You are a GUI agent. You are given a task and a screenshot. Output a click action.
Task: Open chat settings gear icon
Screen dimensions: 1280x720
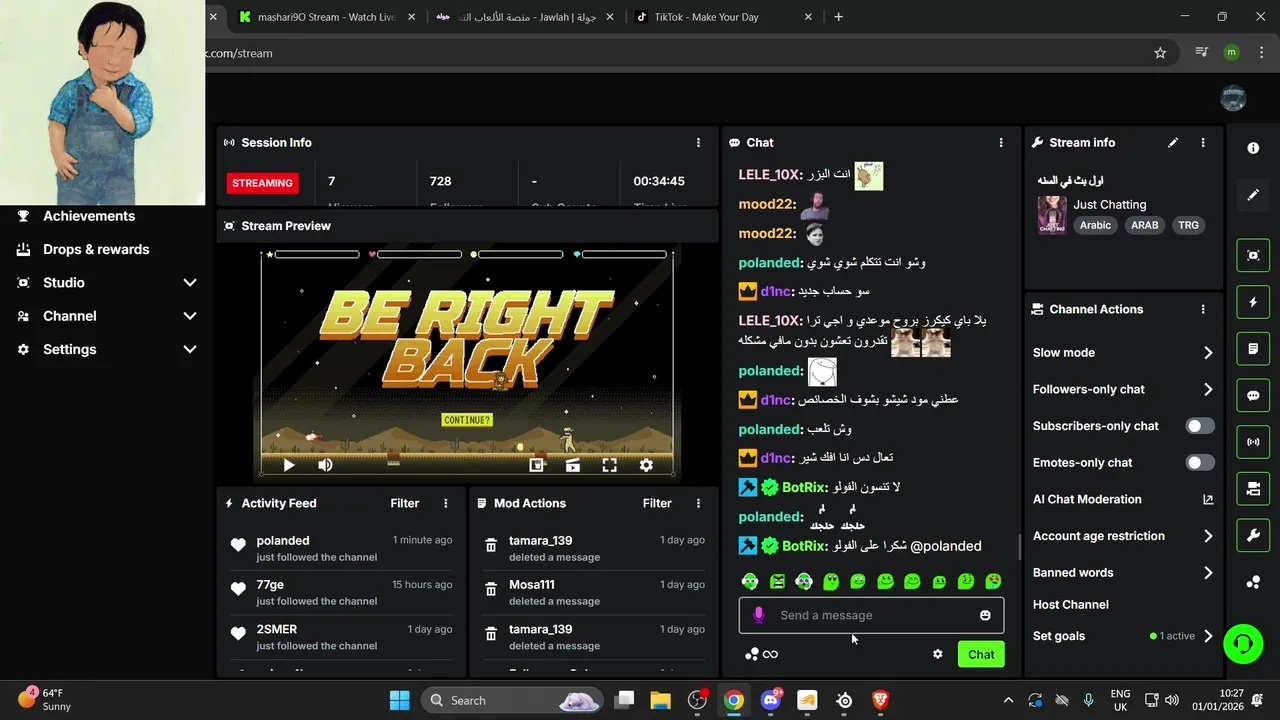click(937, 654)
